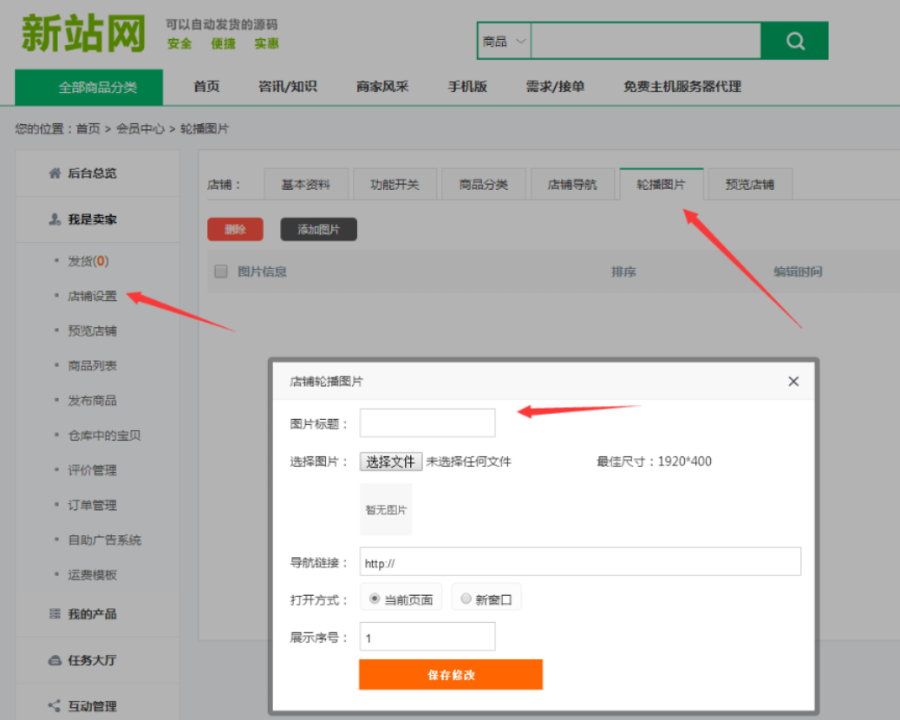Click inside the 图片标题 input field

427,422
